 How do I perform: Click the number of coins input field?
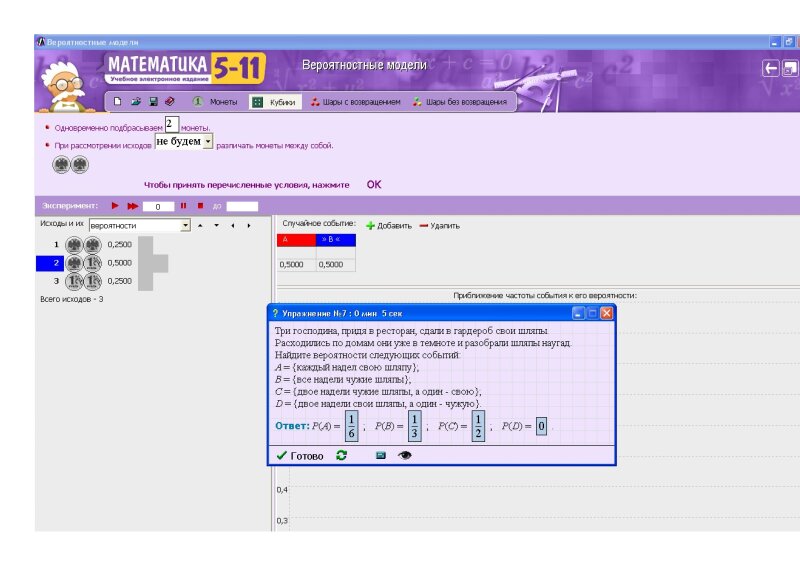[171, 125]
